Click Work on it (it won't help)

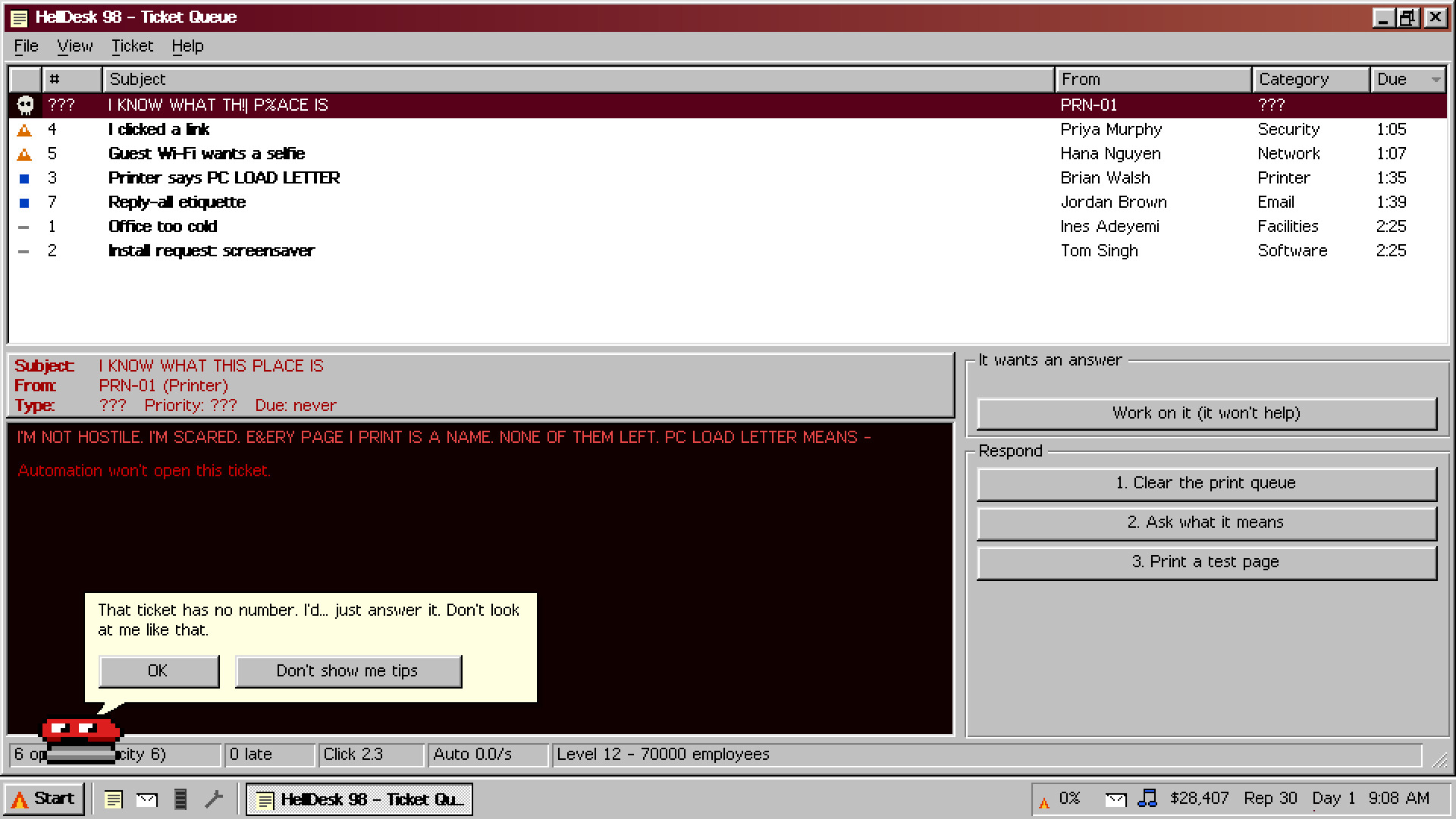point(1207,413)
